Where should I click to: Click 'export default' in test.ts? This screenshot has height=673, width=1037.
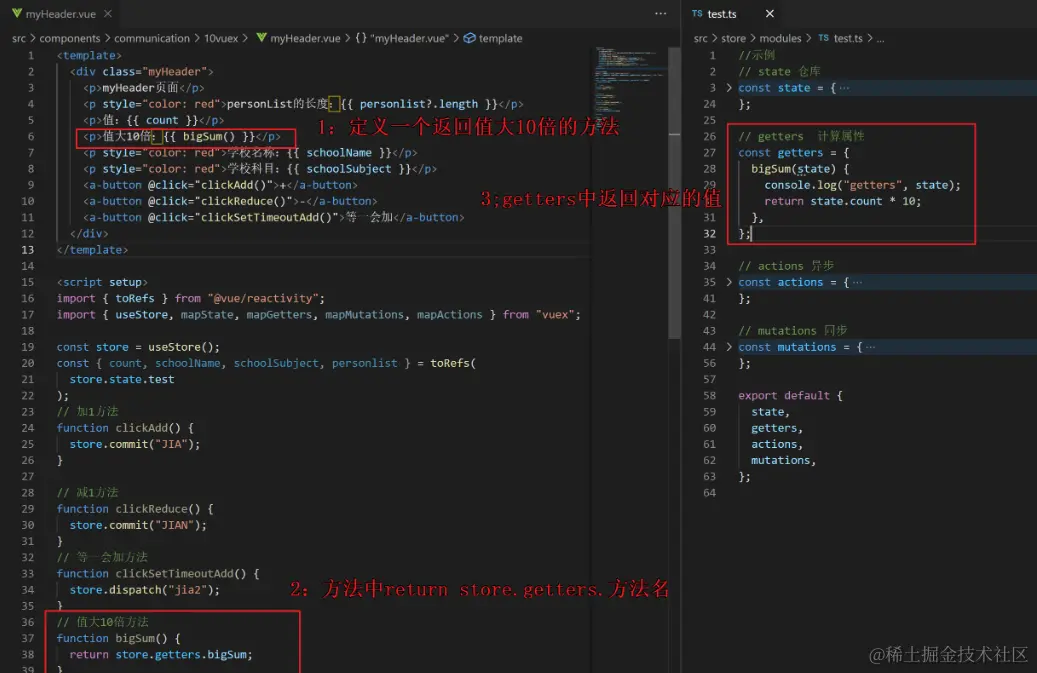(784, 395)
